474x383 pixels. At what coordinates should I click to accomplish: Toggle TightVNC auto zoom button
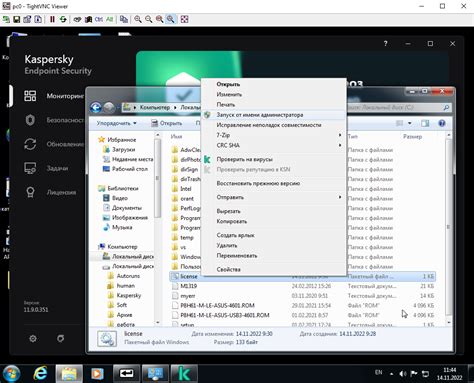pos(171,19)
